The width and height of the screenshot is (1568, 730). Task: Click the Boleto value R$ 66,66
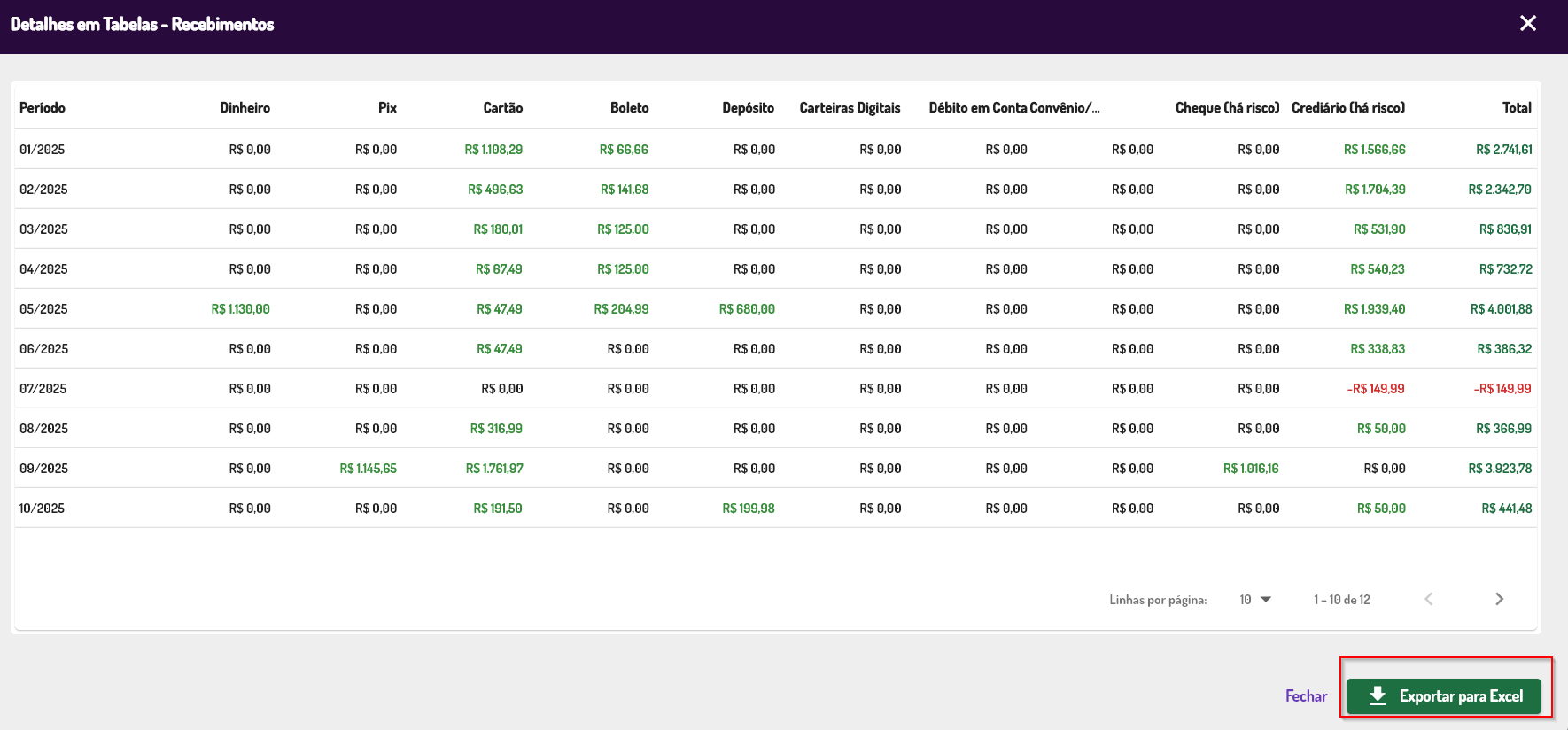click(x=624, y=150)
